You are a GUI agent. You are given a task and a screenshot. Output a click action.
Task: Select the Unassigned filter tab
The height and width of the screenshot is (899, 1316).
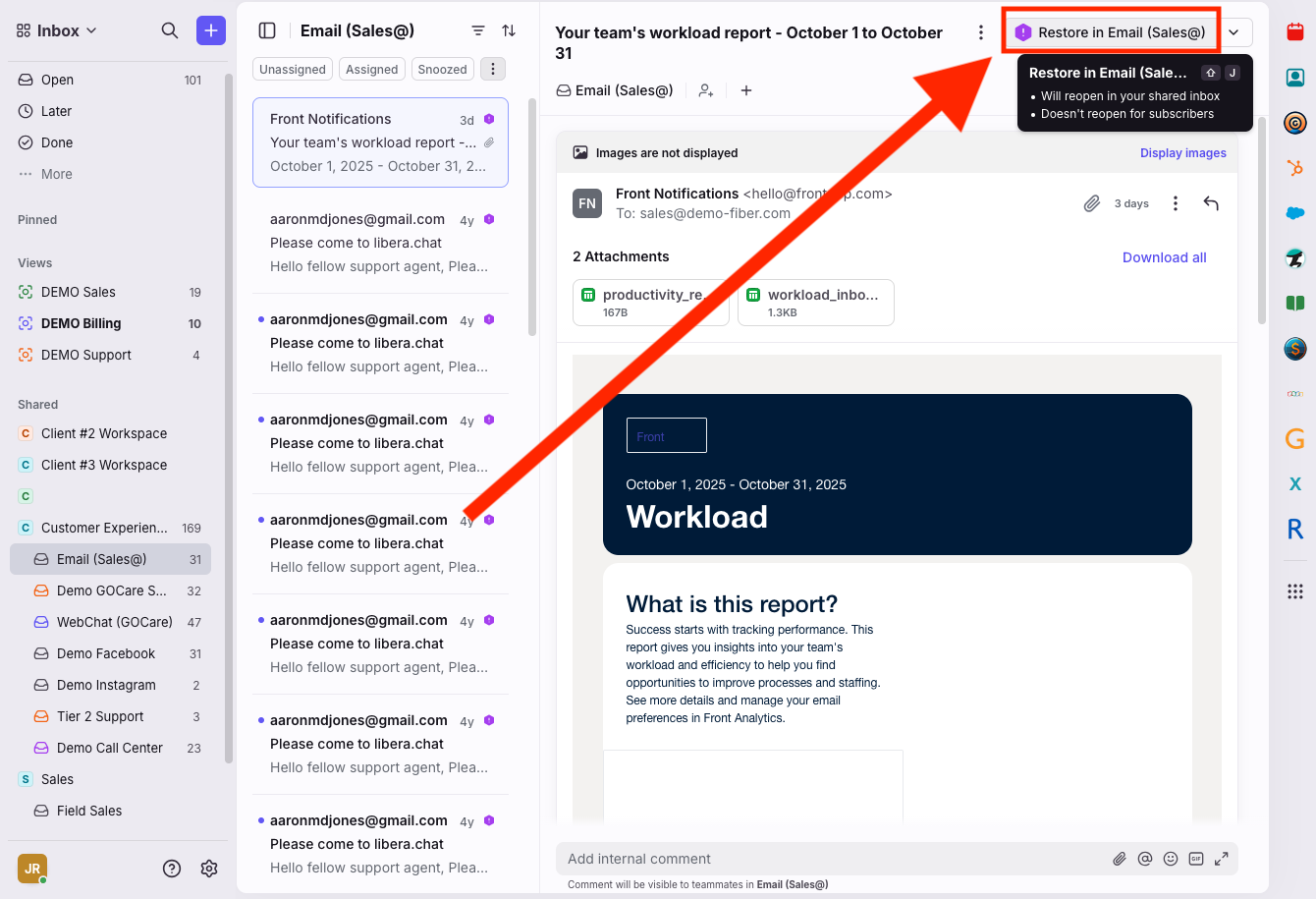pyautogui.click(x=293, y=69)
